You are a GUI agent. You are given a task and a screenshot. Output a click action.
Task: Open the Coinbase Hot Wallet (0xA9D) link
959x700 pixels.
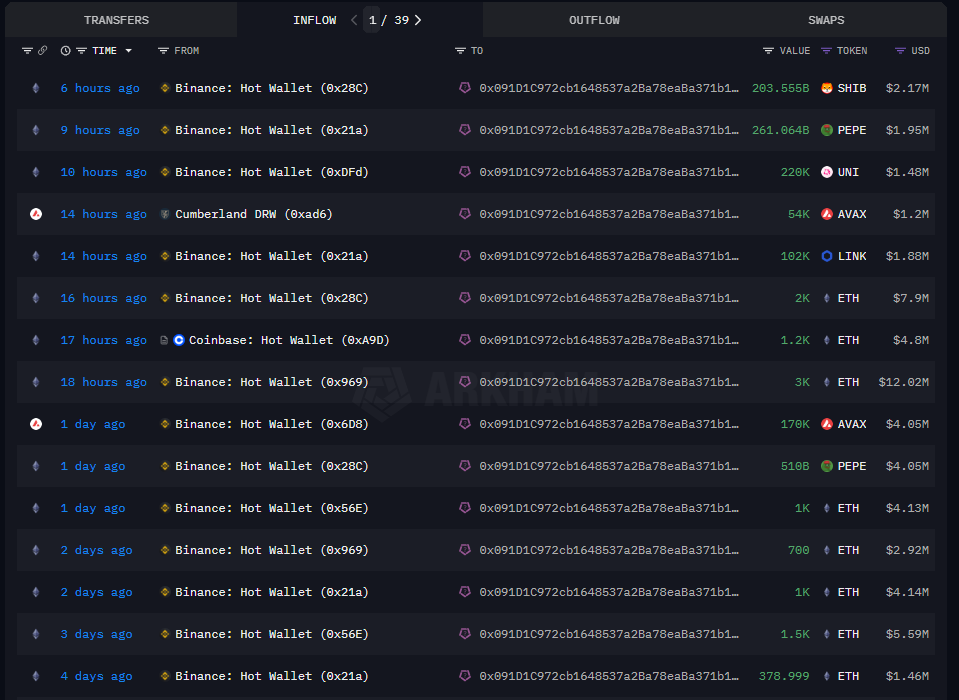point(281,340)
